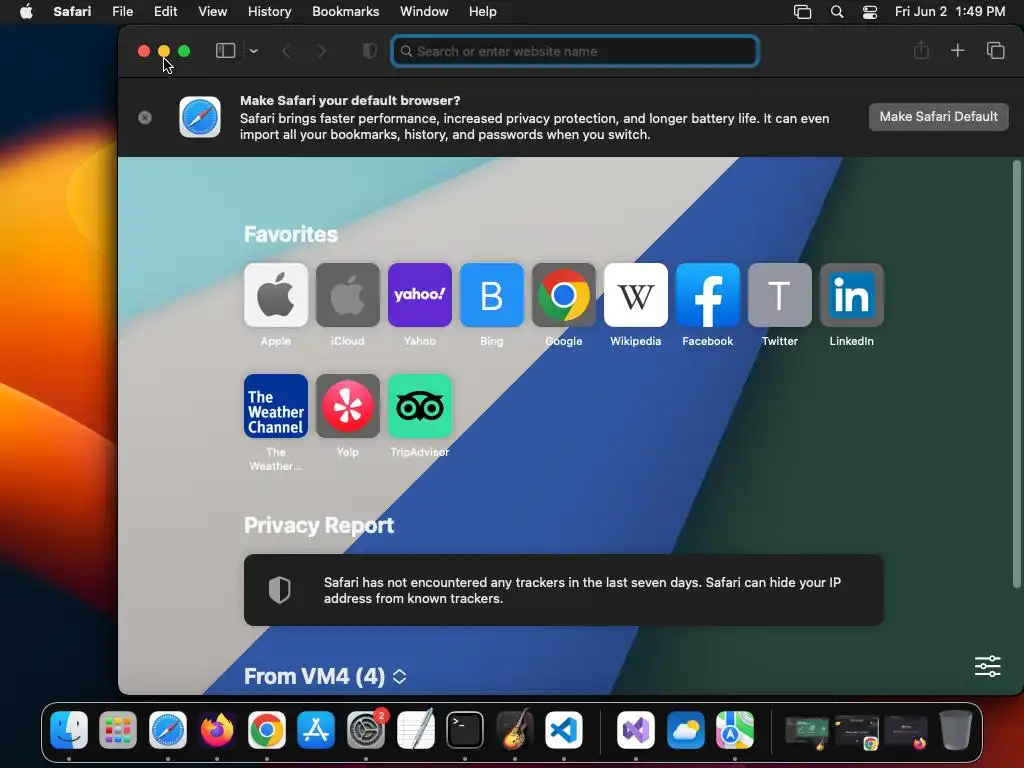Click the date and time in menu bar
The image size is (1024, 768).
[950, 12]
